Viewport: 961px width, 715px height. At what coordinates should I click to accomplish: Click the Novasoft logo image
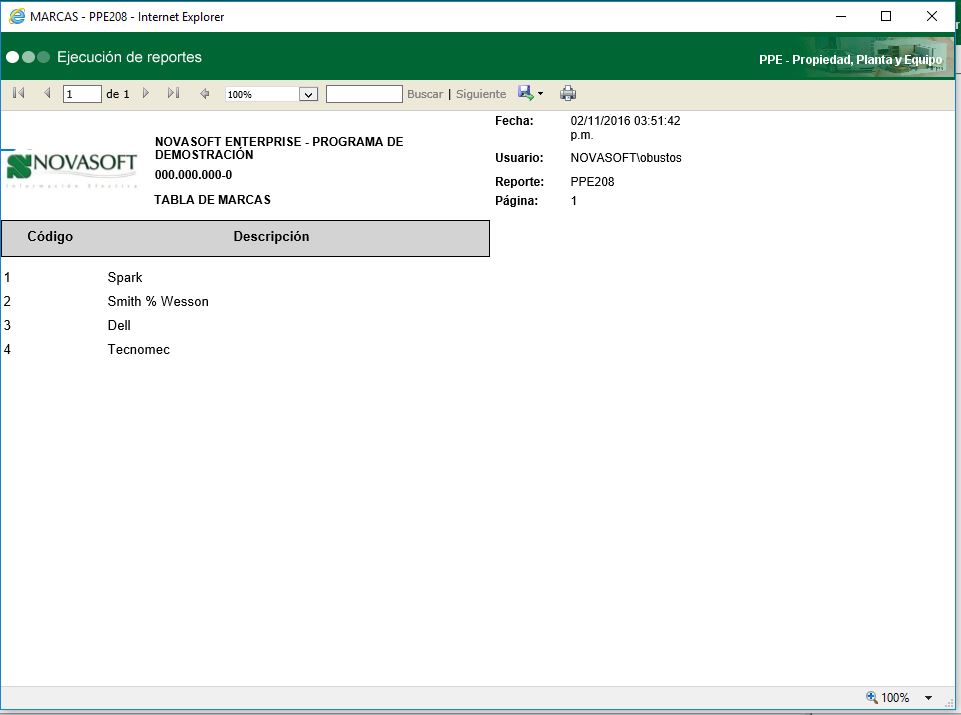click(71, 168)
